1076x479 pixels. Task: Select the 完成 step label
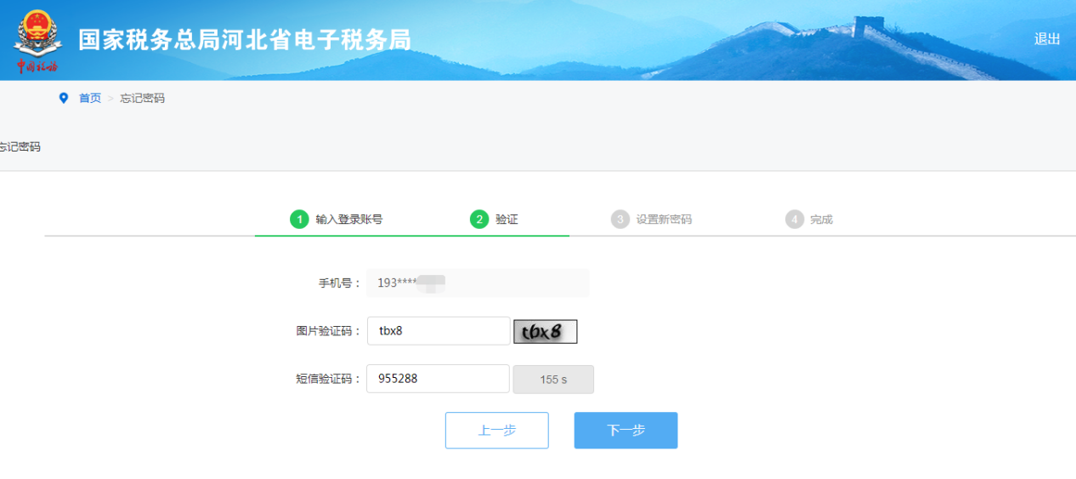click(821, 220)
